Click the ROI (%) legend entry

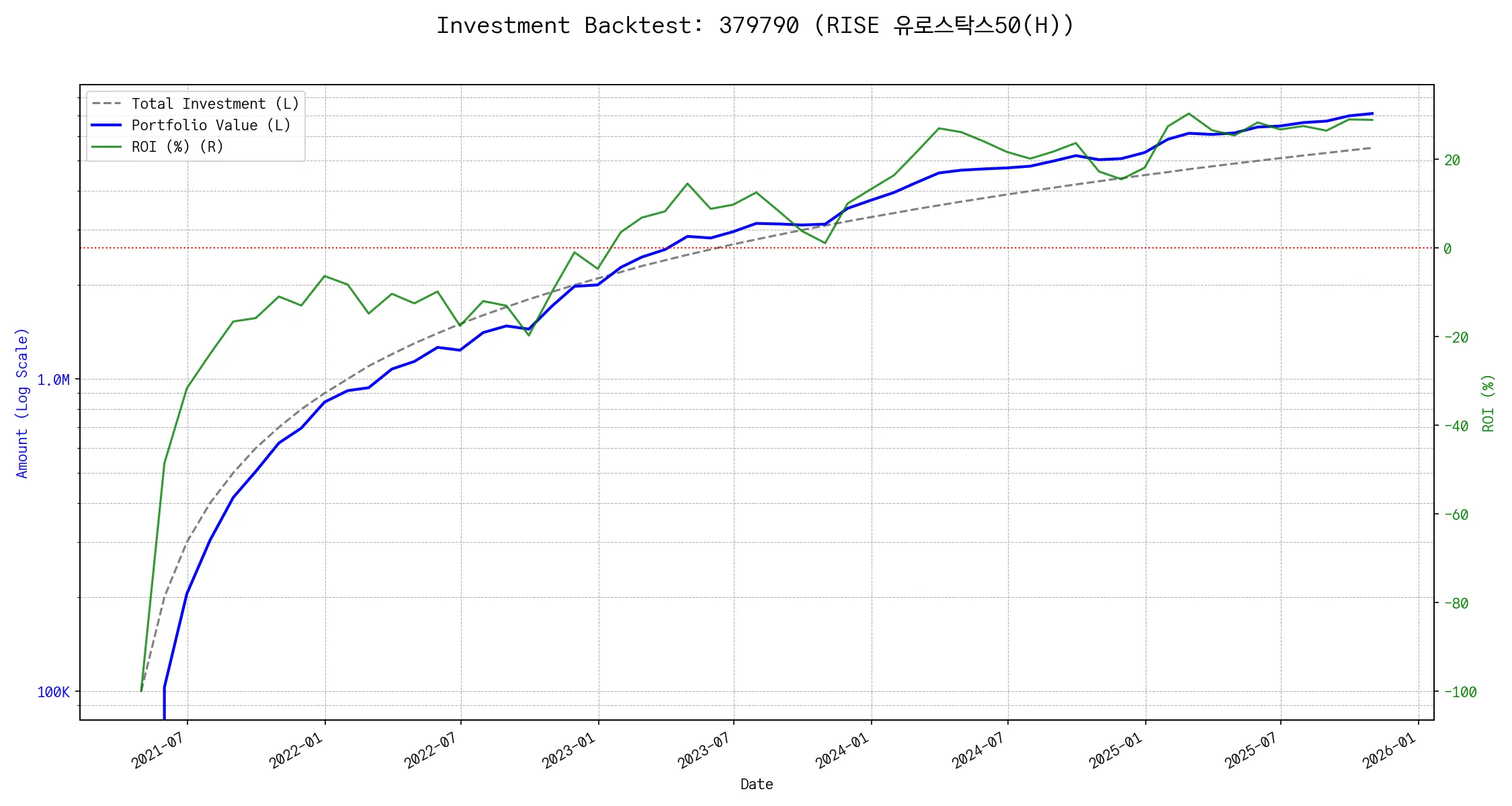[x=177, y=147]
